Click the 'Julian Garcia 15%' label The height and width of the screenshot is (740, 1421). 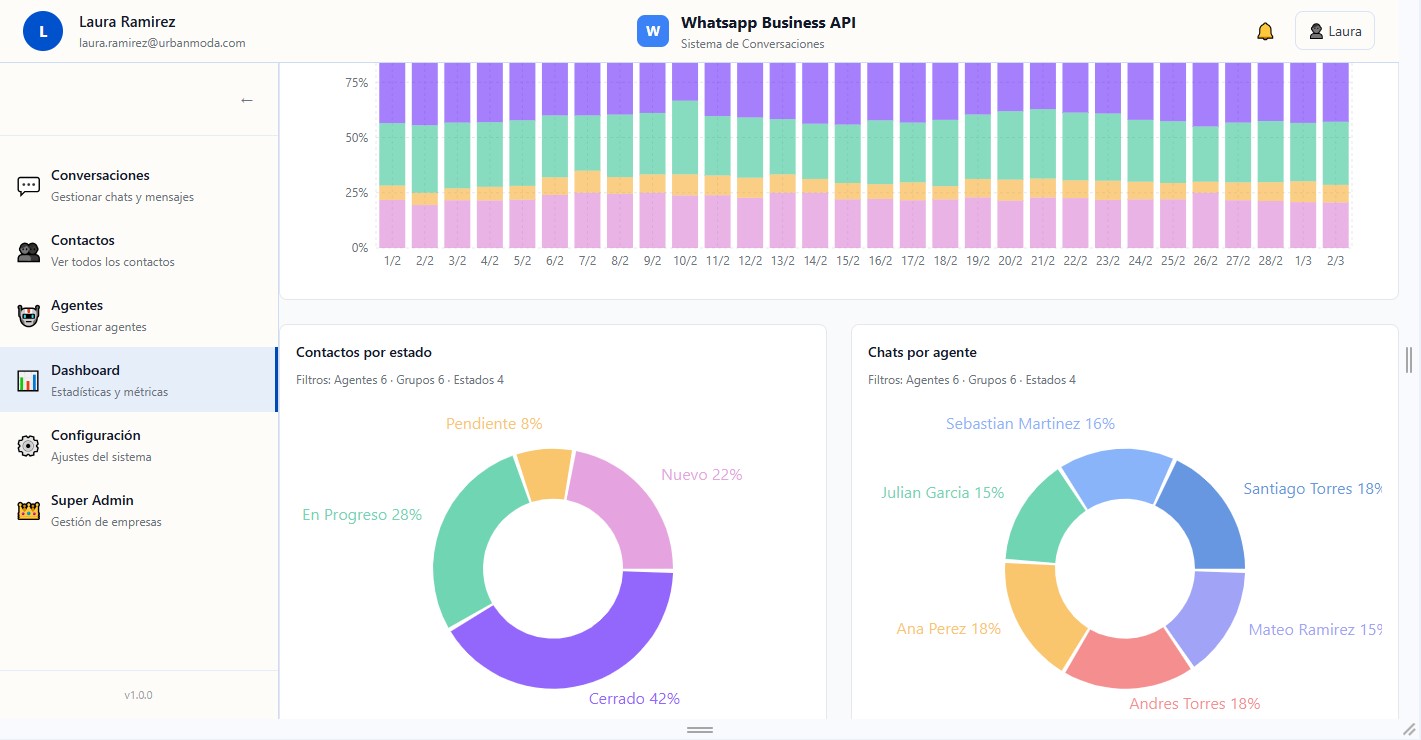pyautogui.click(x=943, y=493)
